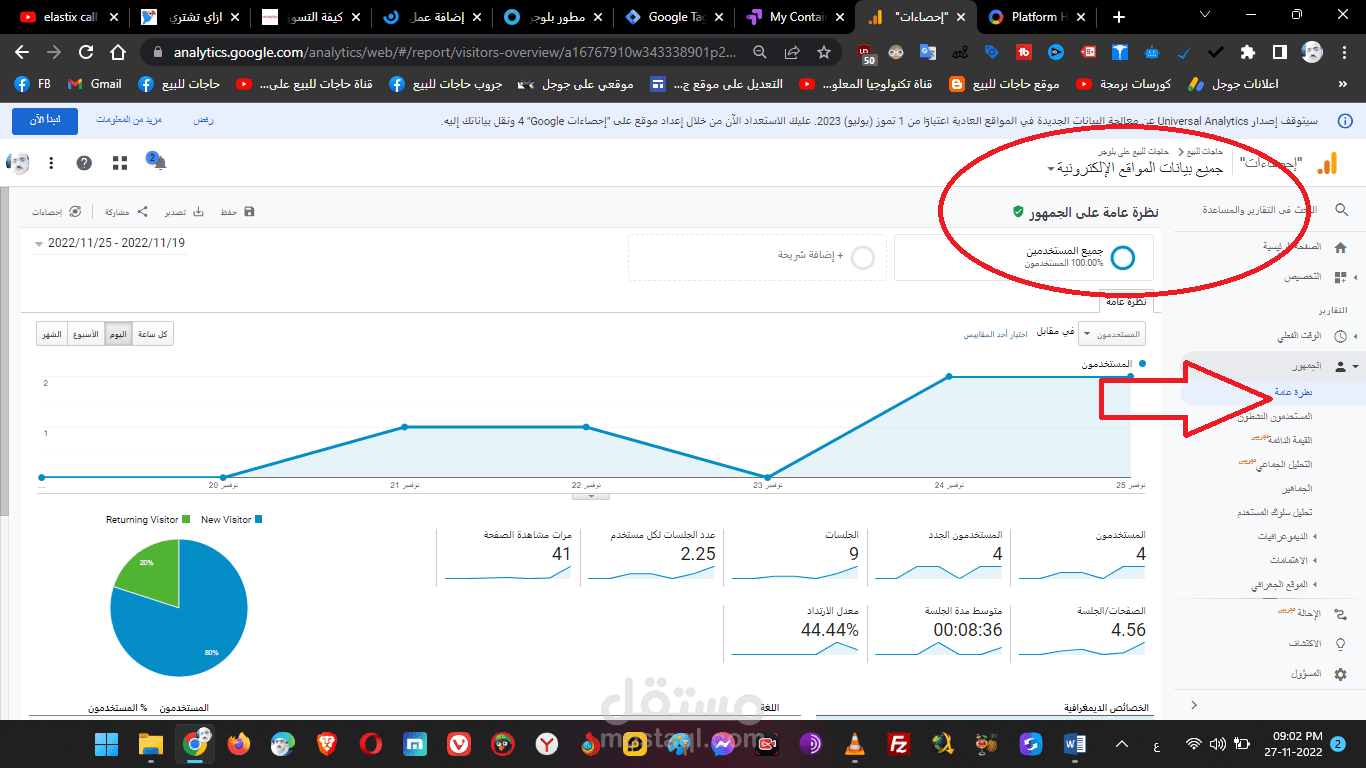Open a new browser tab

[1119, 17]
